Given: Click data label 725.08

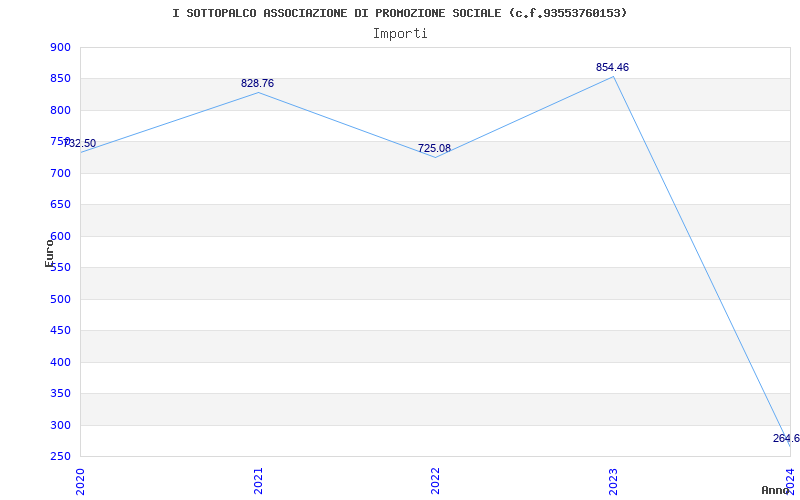Looking at the screenshot, I should point(434,148).
